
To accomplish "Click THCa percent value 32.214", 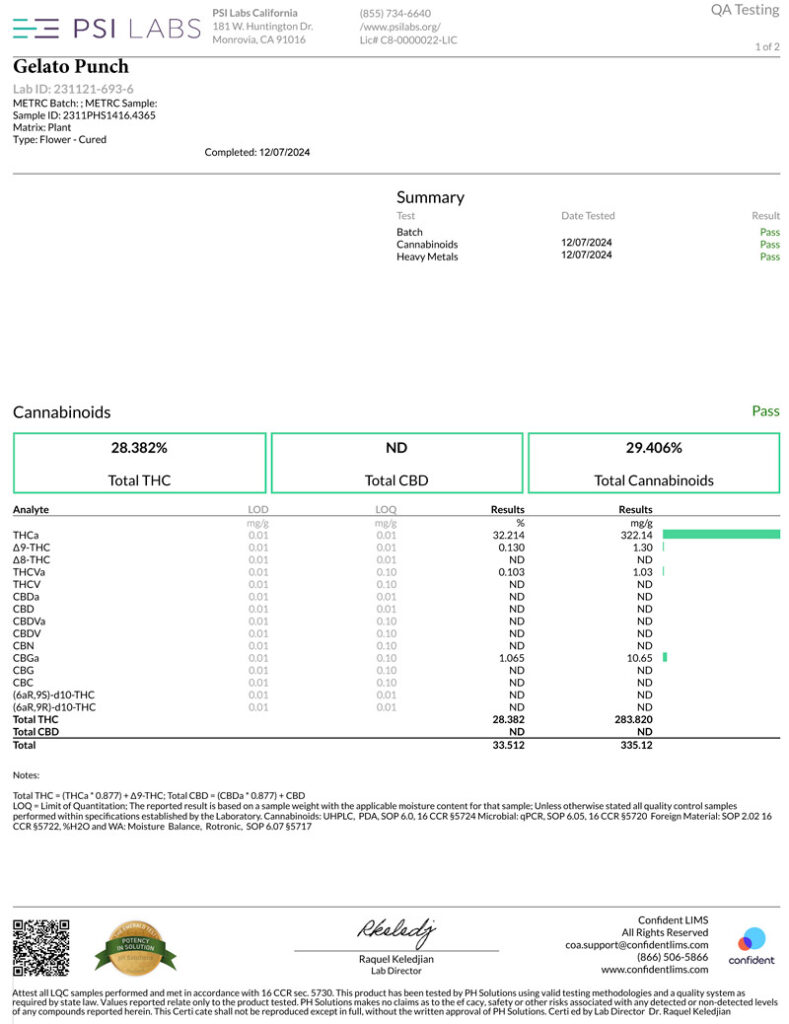I will (x=508, y=535).
